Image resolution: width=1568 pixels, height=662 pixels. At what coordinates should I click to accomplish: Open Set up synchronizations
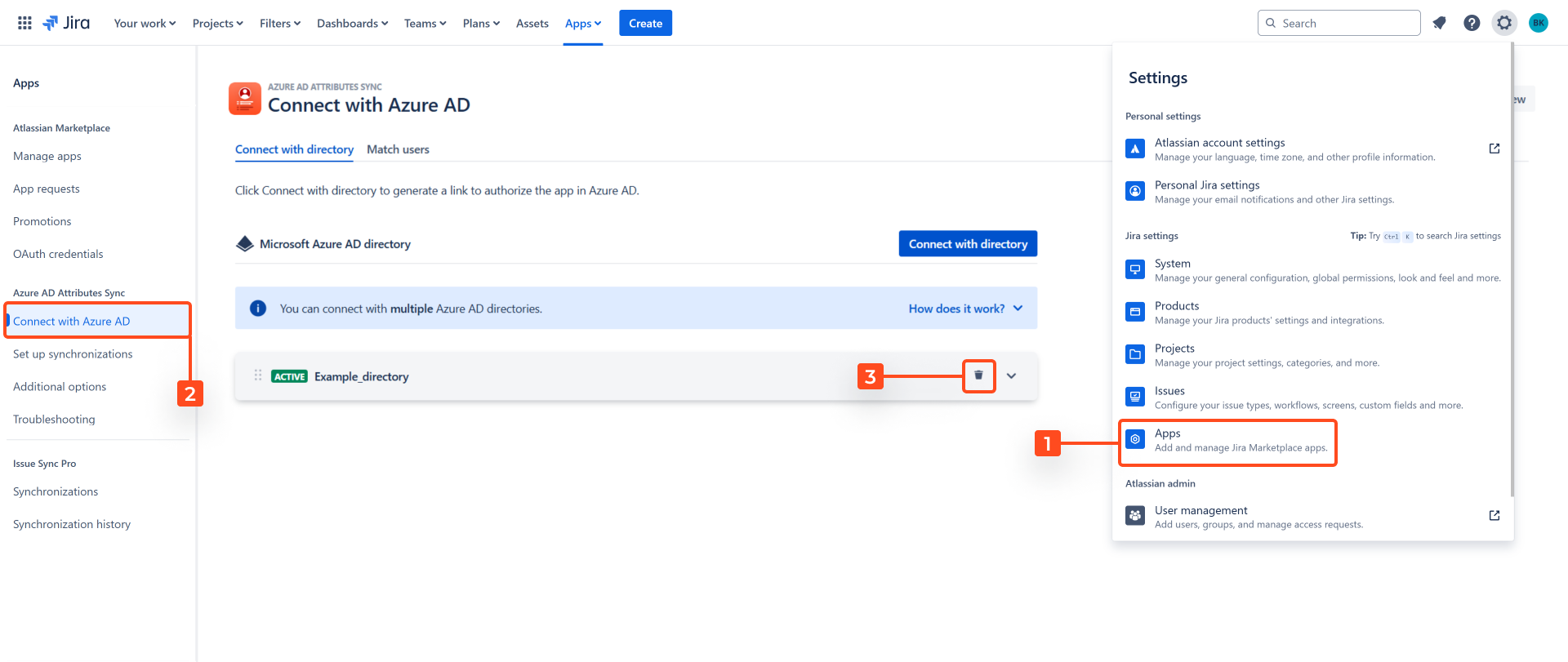click(73, 353)
